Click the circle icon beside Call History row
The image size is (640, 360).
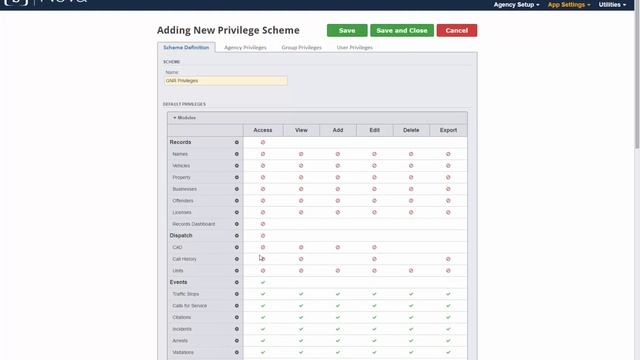click(x=237, y=259)
